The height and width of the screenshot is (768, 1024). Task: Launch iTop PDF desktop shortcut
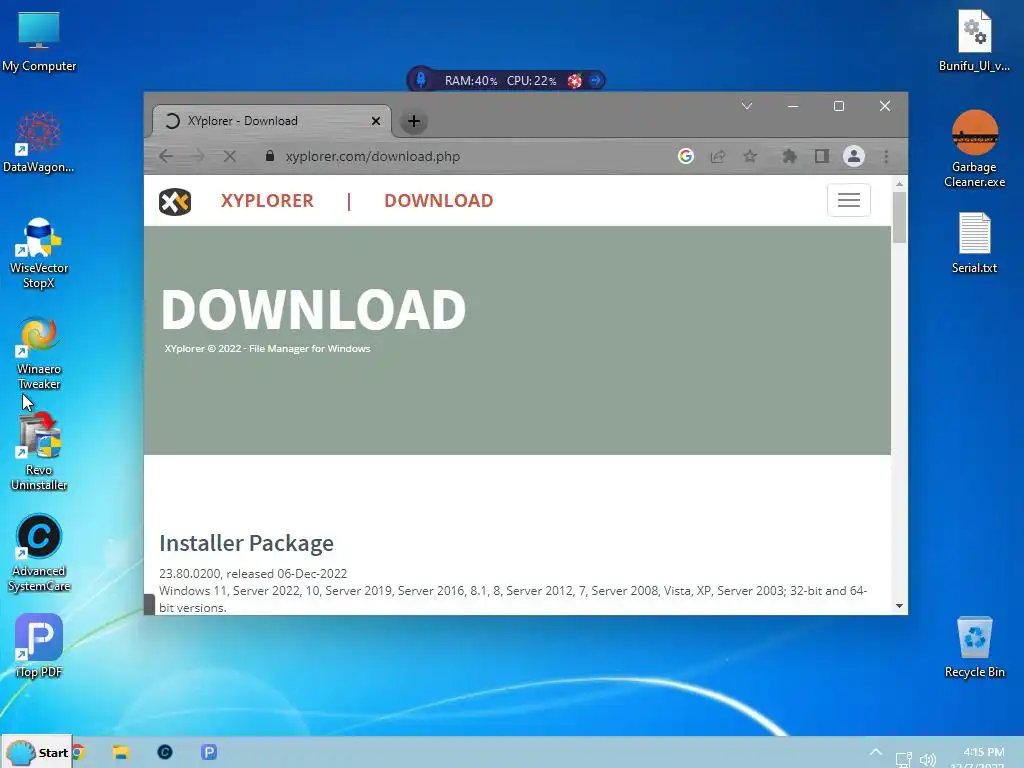click(x=39, y=646)
